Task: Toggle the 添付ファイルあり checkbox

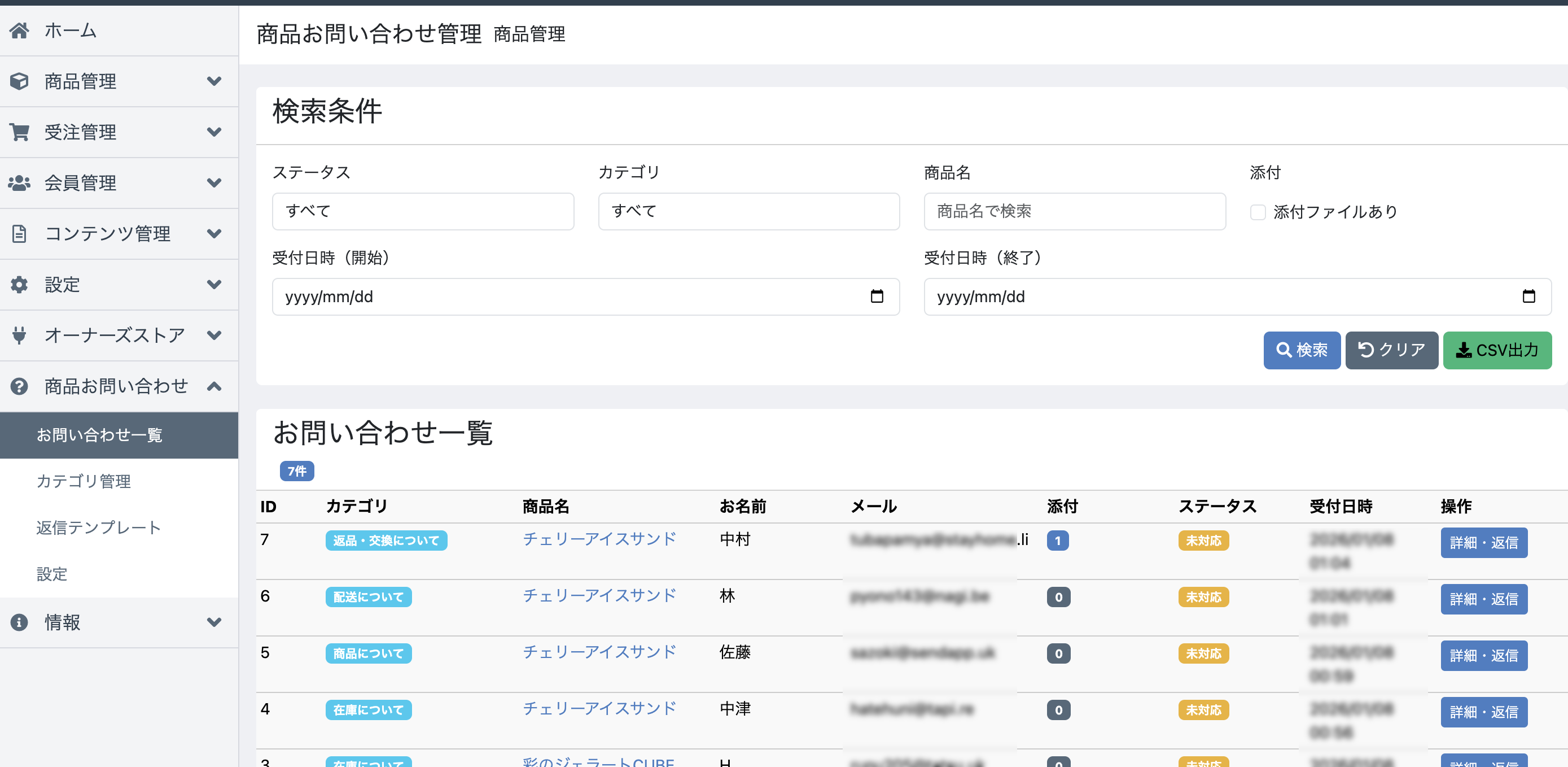Action: [1258, 212]
